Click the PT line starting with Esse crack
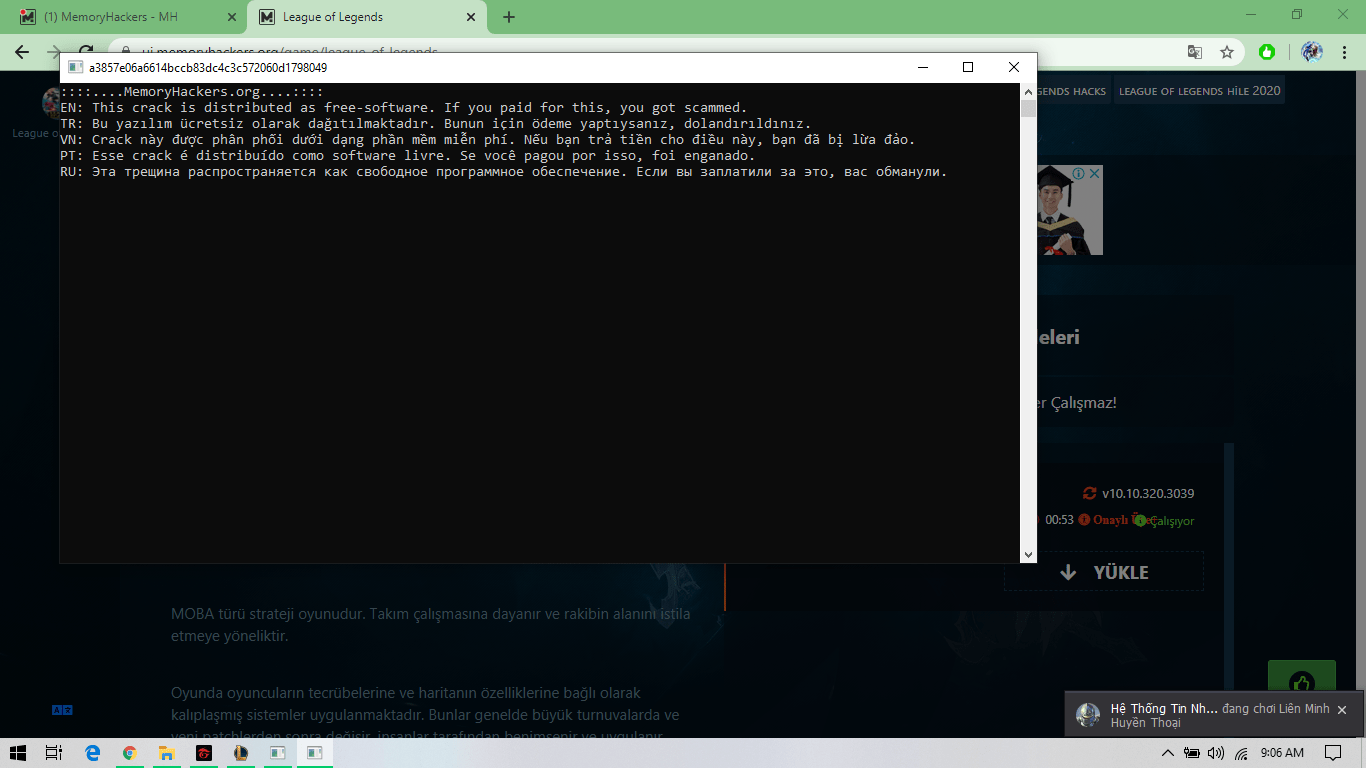Screen dimensions: 1366x768 pyautogui.click(x=408, y=156)
